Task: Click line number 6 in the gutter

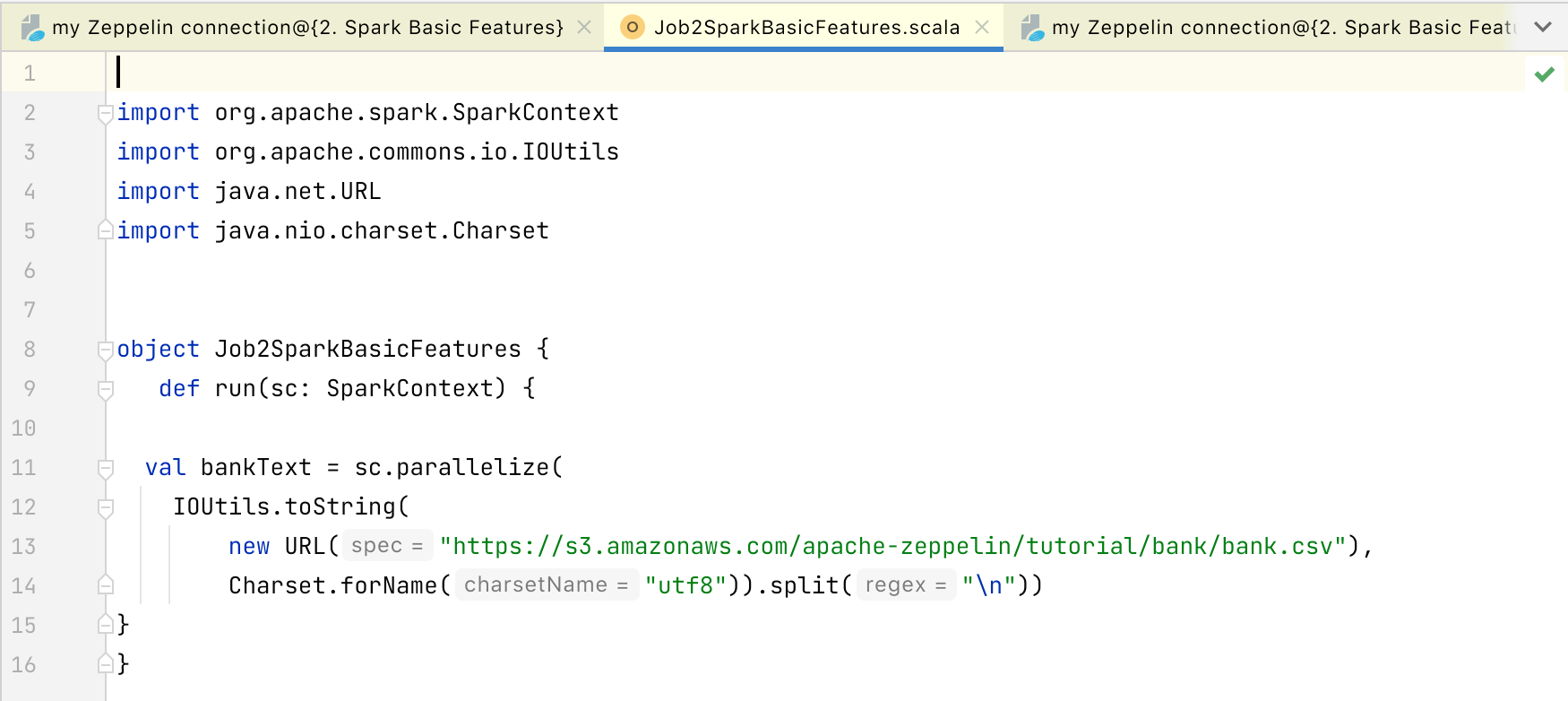Action: pos(30,270)
